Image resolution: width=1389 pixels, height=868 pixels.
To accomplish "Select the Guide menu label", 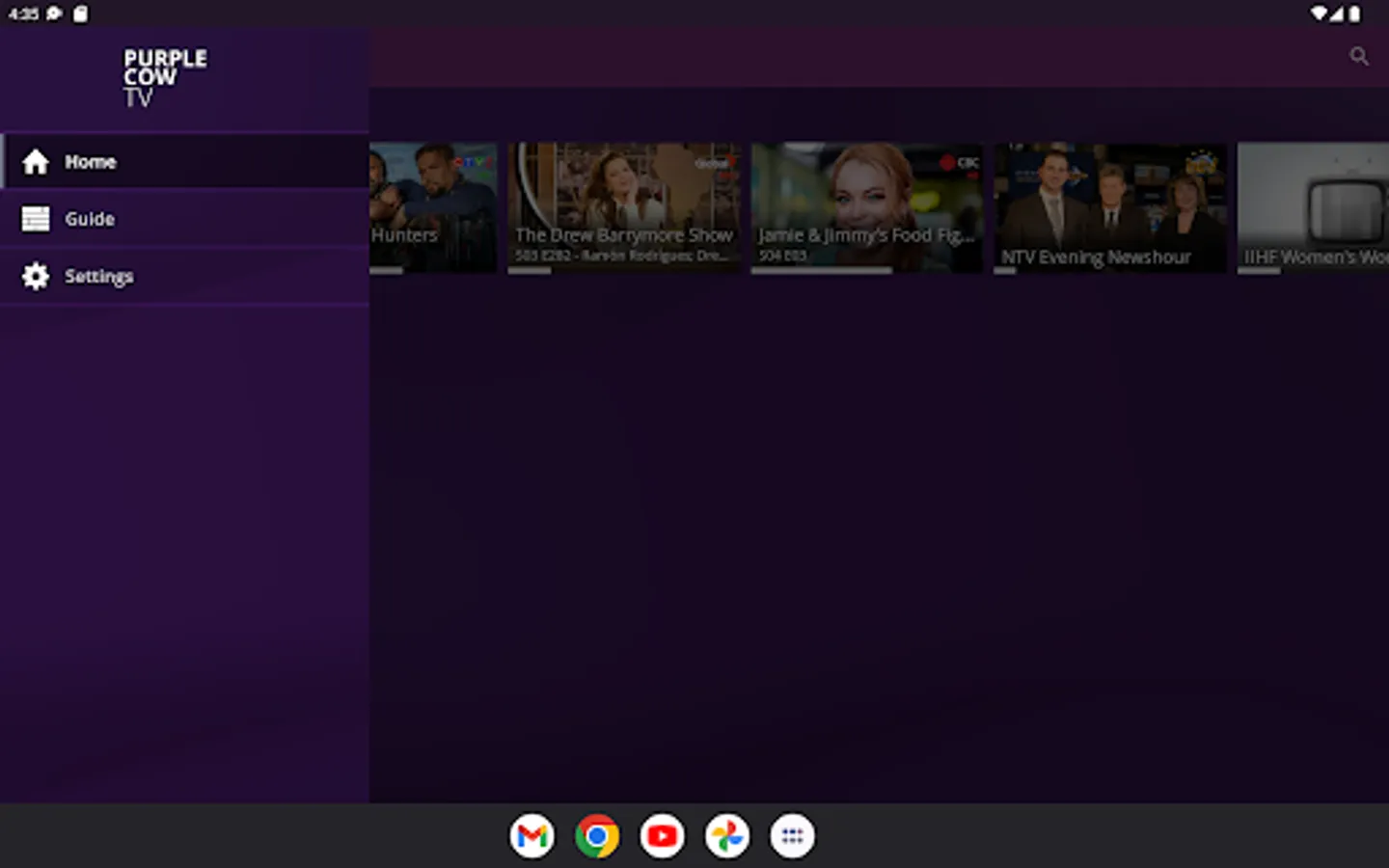I will coord(90,219).
